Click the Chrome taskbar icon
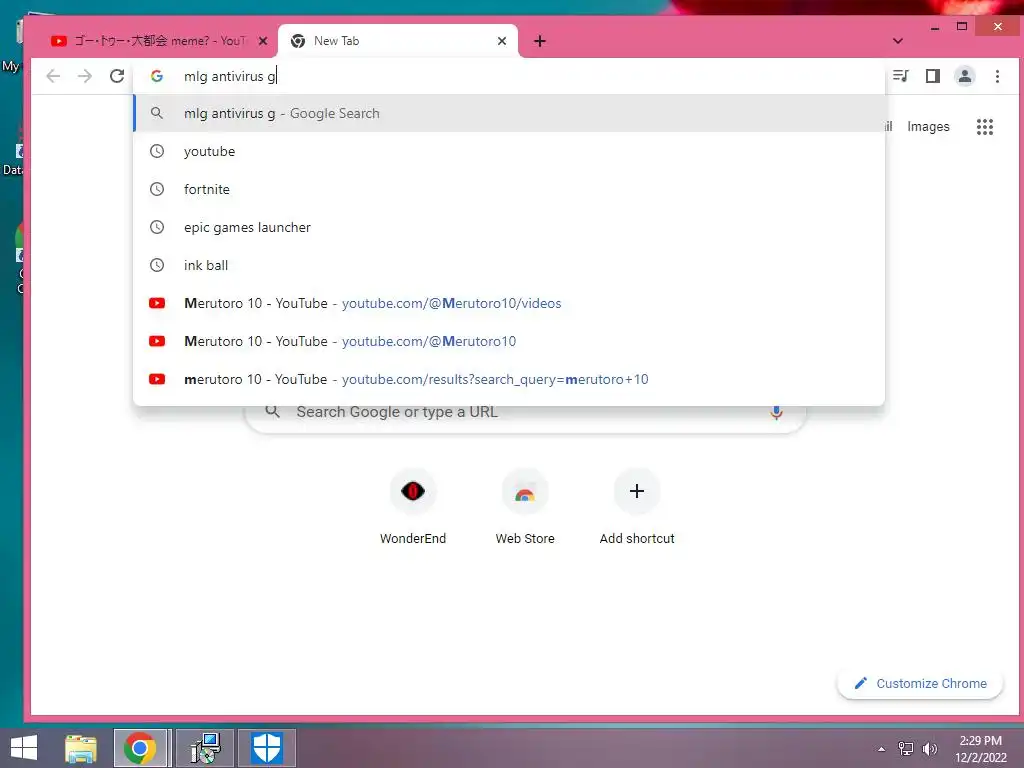Image resolution: width=1024 pixels, height=768 pixels. [140, 748]
